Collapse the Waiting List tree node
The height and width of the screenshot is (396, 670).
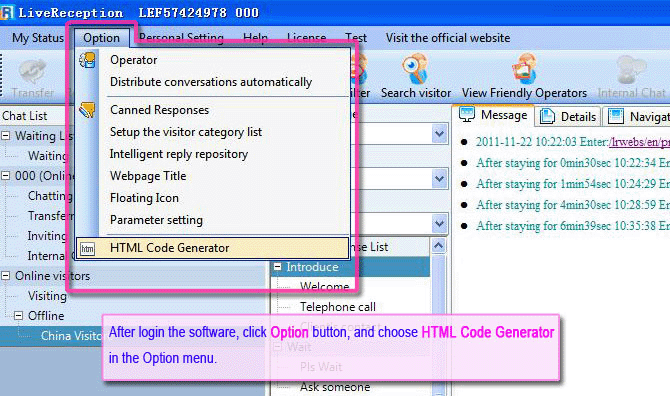(6, 136)
